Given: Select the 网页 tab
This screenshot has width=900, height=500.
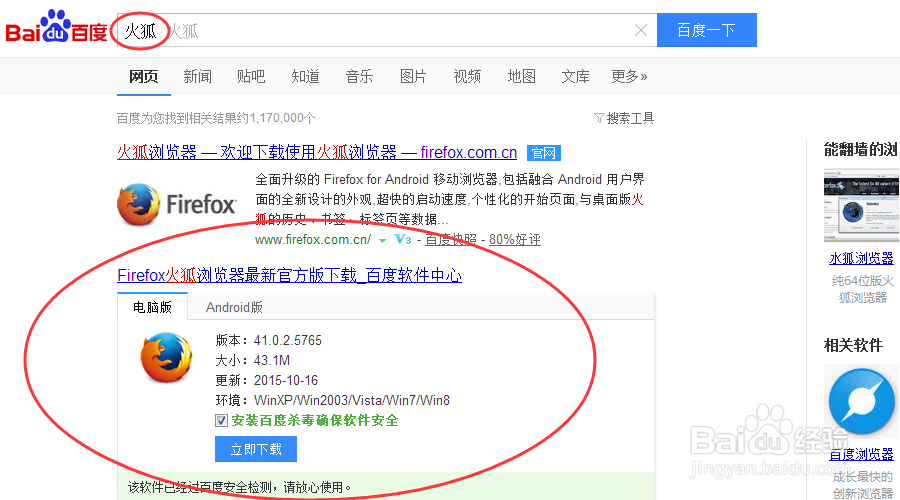Looking at the screenshot, I should click(143, 76).
